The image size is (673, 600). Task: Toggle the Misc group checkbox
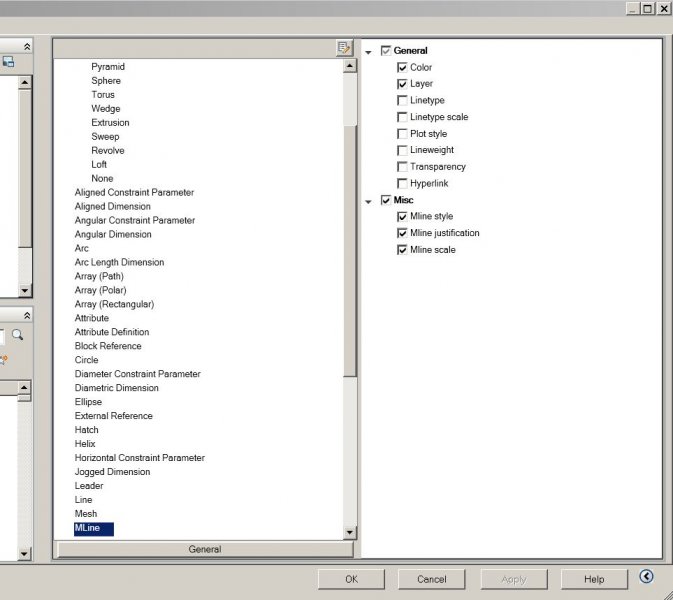[386, 200]
